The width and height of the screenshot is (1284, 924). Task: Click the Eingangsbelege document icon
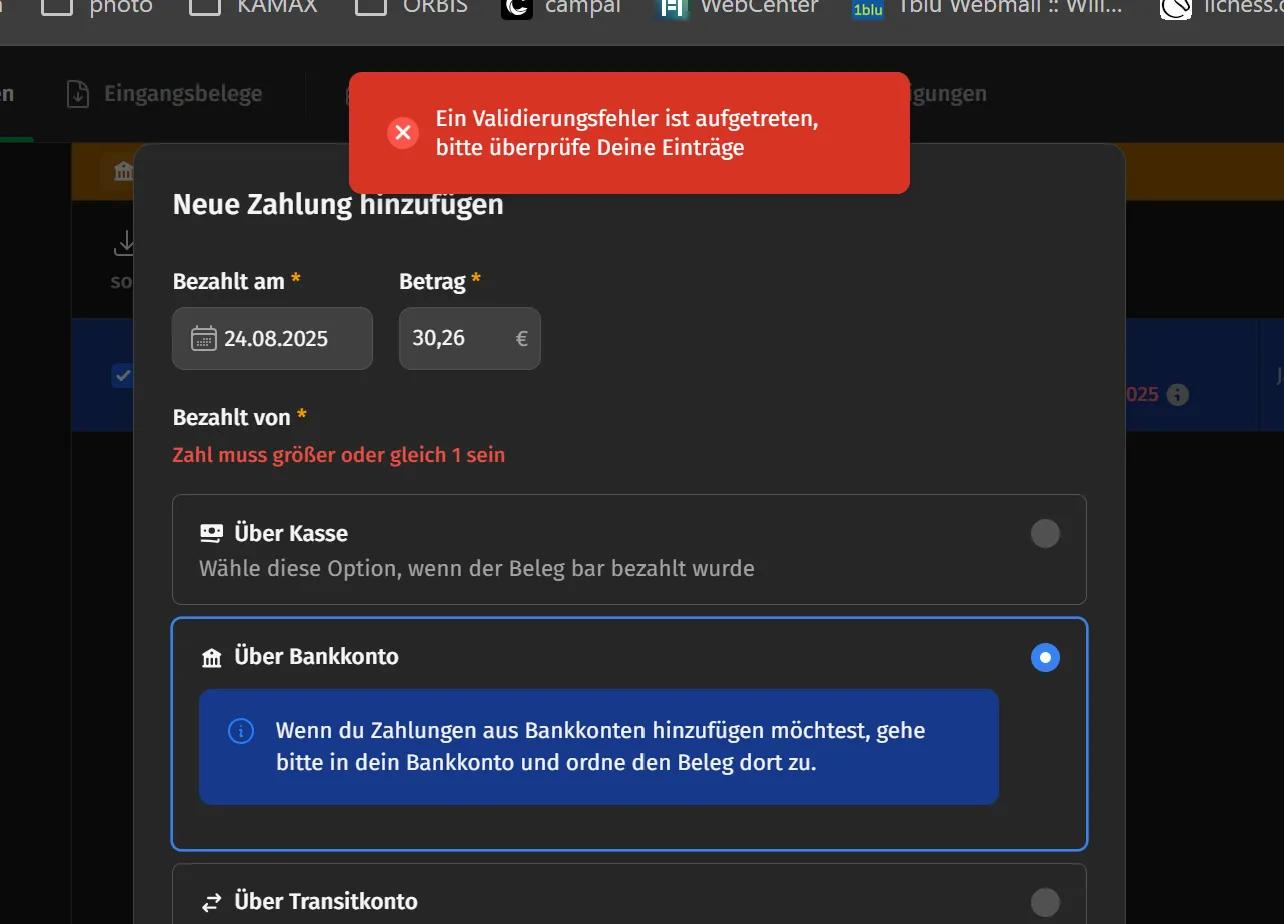pyautogui.click(x=77, y=94)
